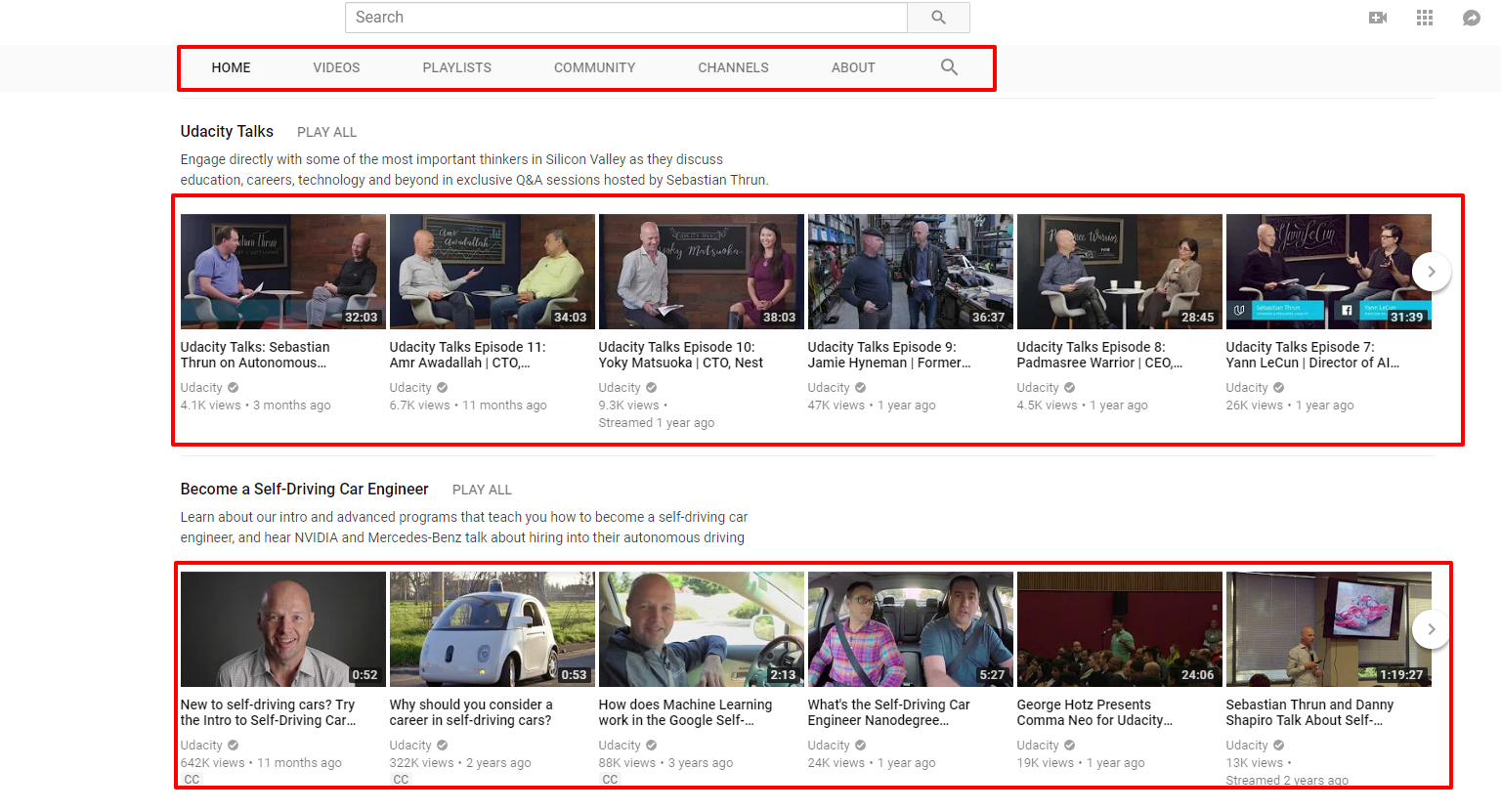Open thumbnail of Why consider self-driving career video
The image size is (1501, 812).
pos(493,629)
